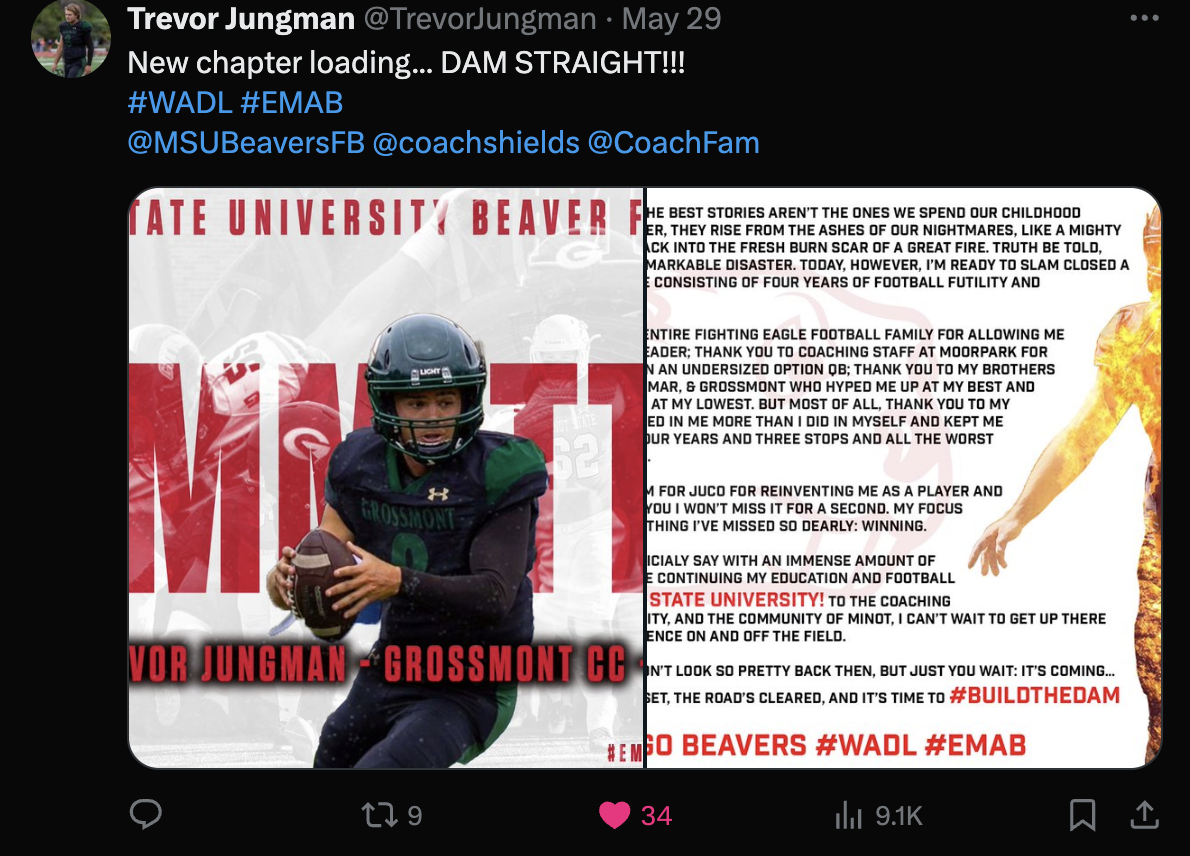Open the reply comment icon
The height and width of the screenshot is (856, 1190).
tap(145, 814)
